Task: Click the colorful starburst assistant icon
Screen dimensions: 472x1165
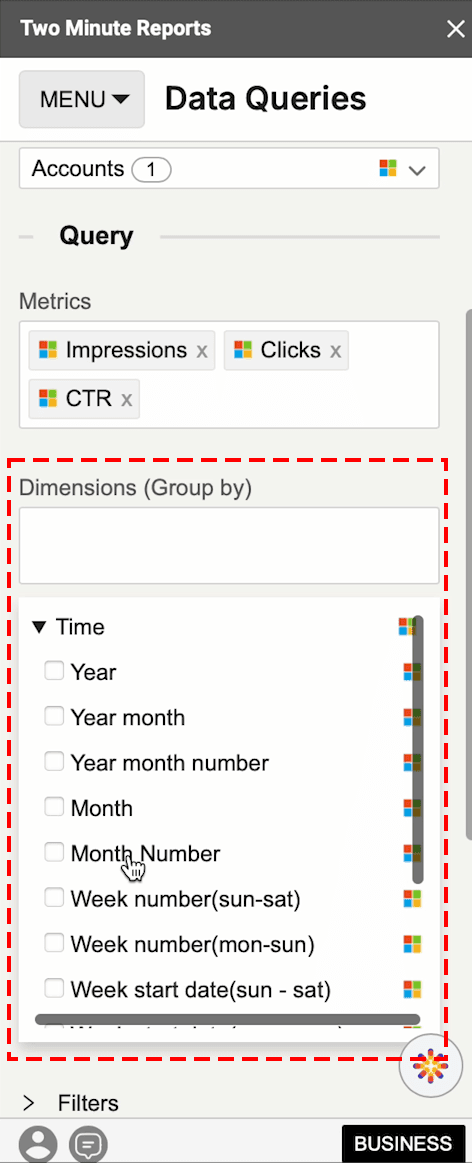Action: (430, 1068)
